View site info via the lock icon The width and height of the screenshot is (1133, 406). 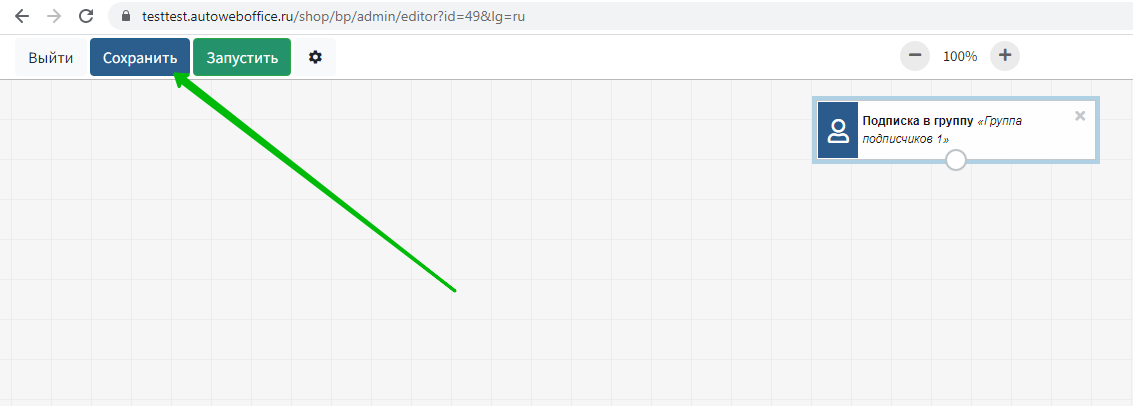coord(126,15)
